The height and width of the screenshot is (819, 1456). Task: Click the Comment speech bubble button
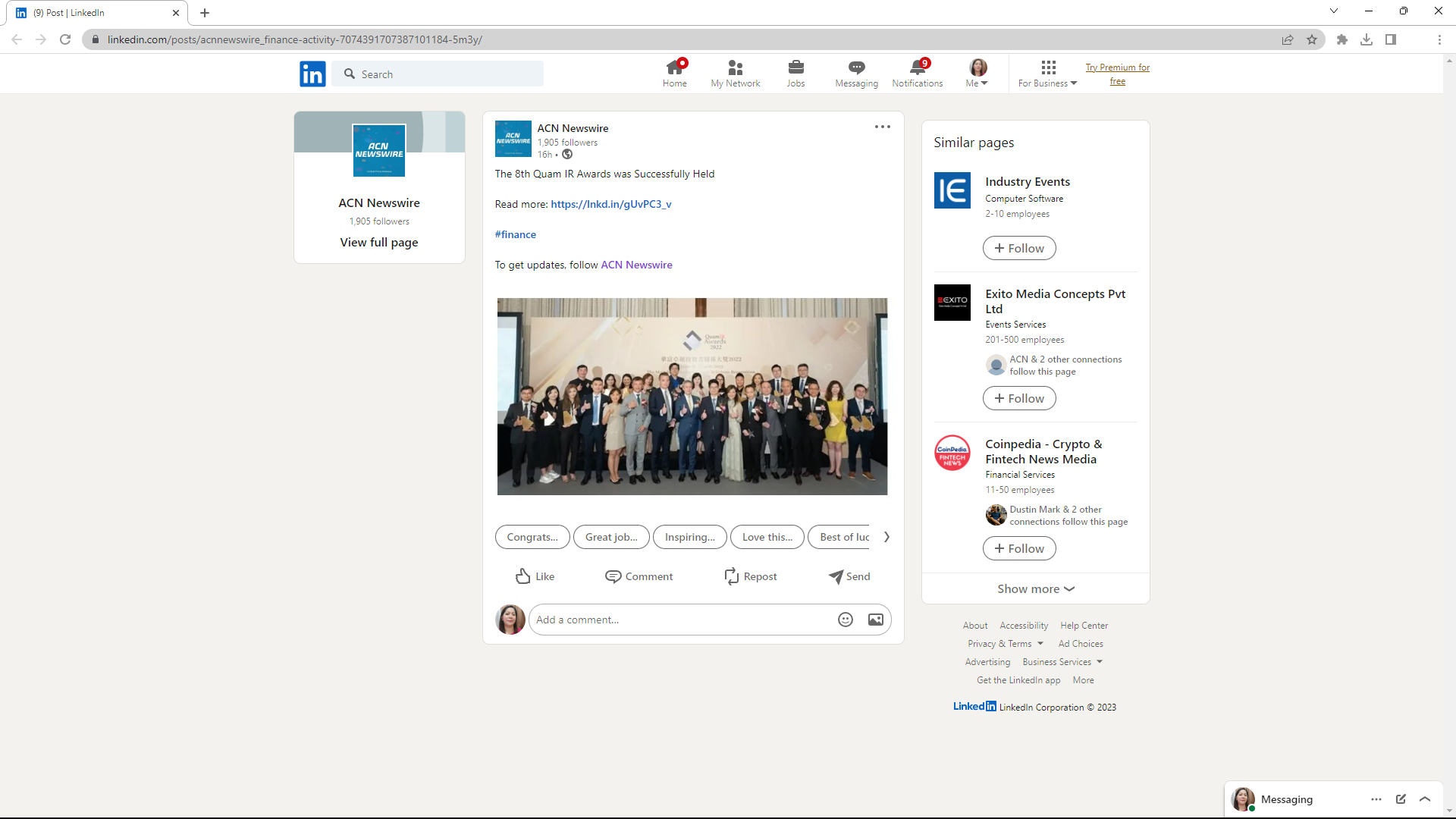tap(639, 576)
